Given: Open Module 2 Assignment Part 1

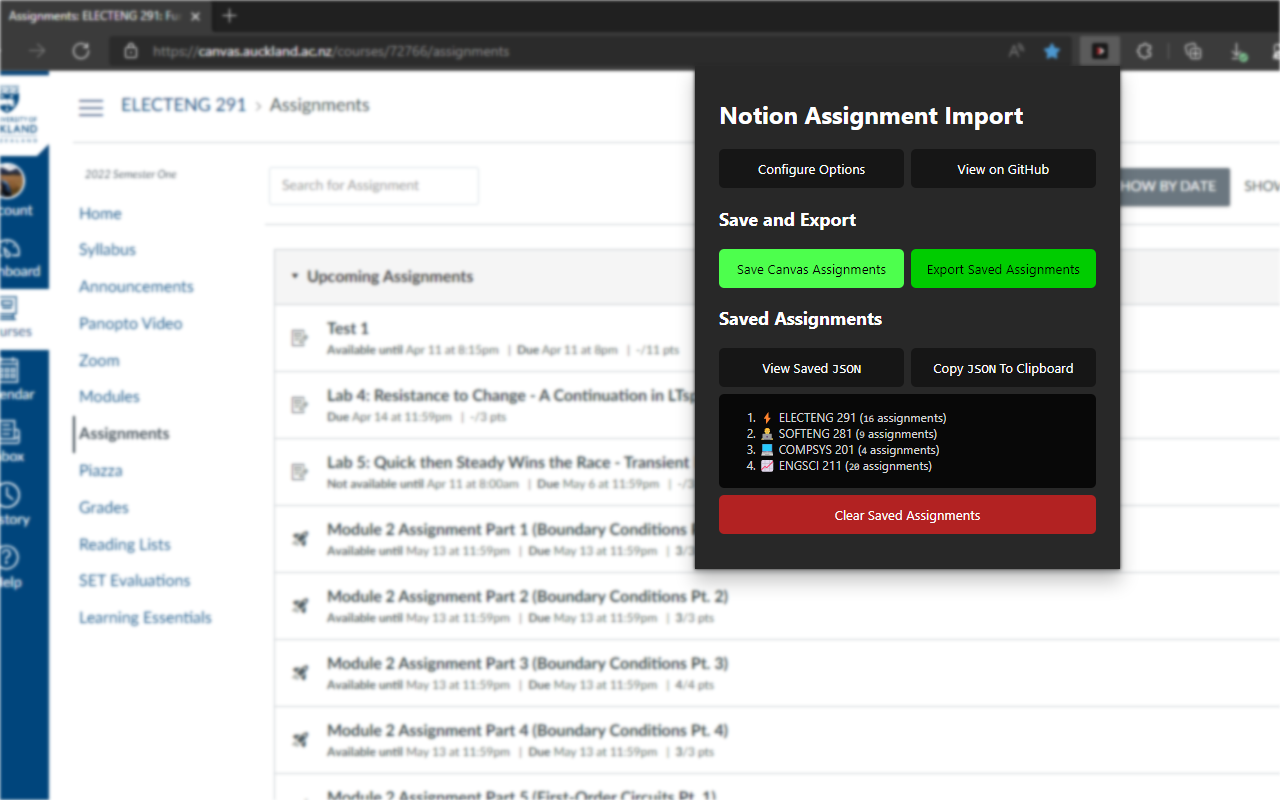Looking at the screenshot, I should (510, 529).
